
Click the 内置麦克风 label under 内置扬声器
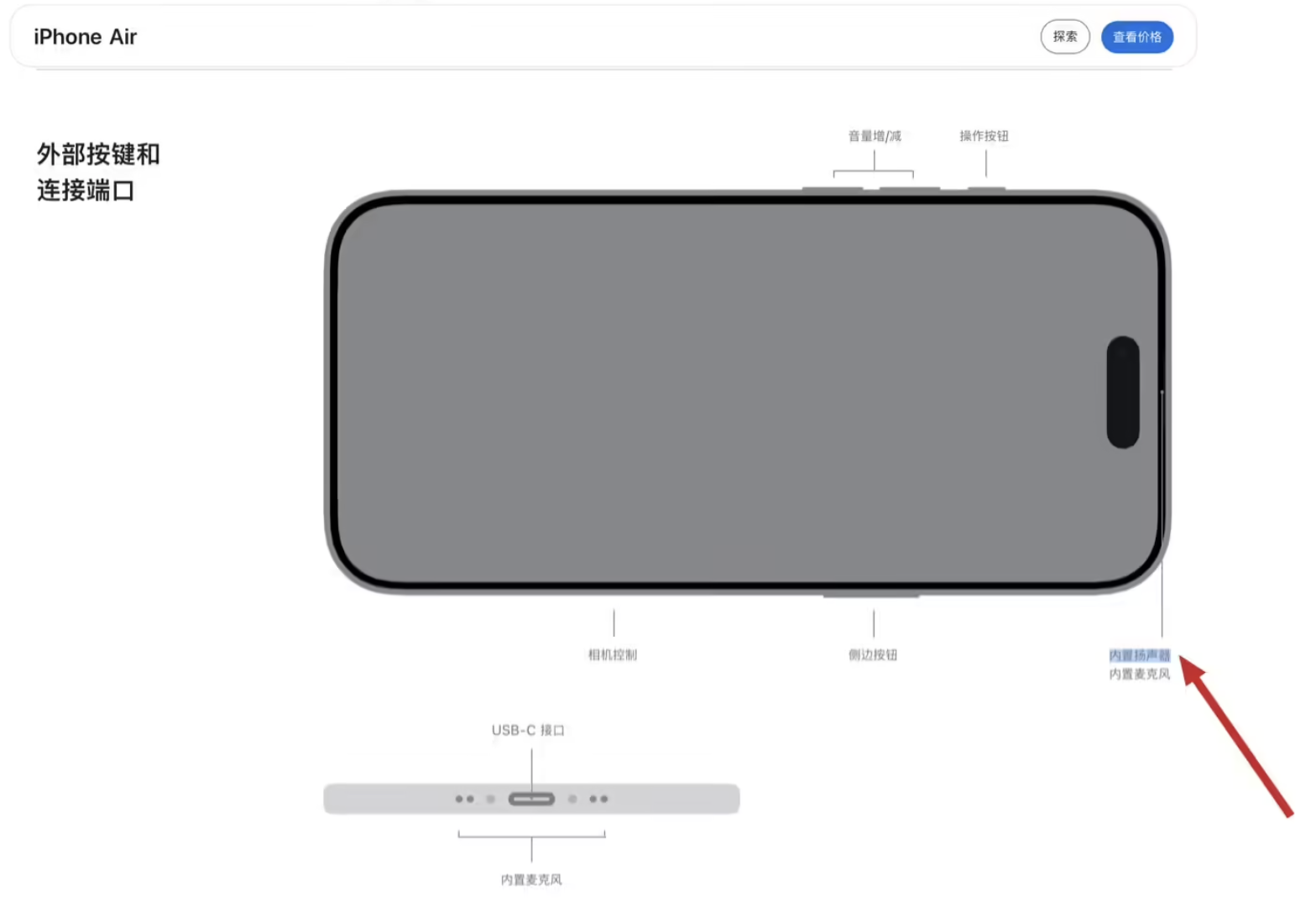(1139, 674)
